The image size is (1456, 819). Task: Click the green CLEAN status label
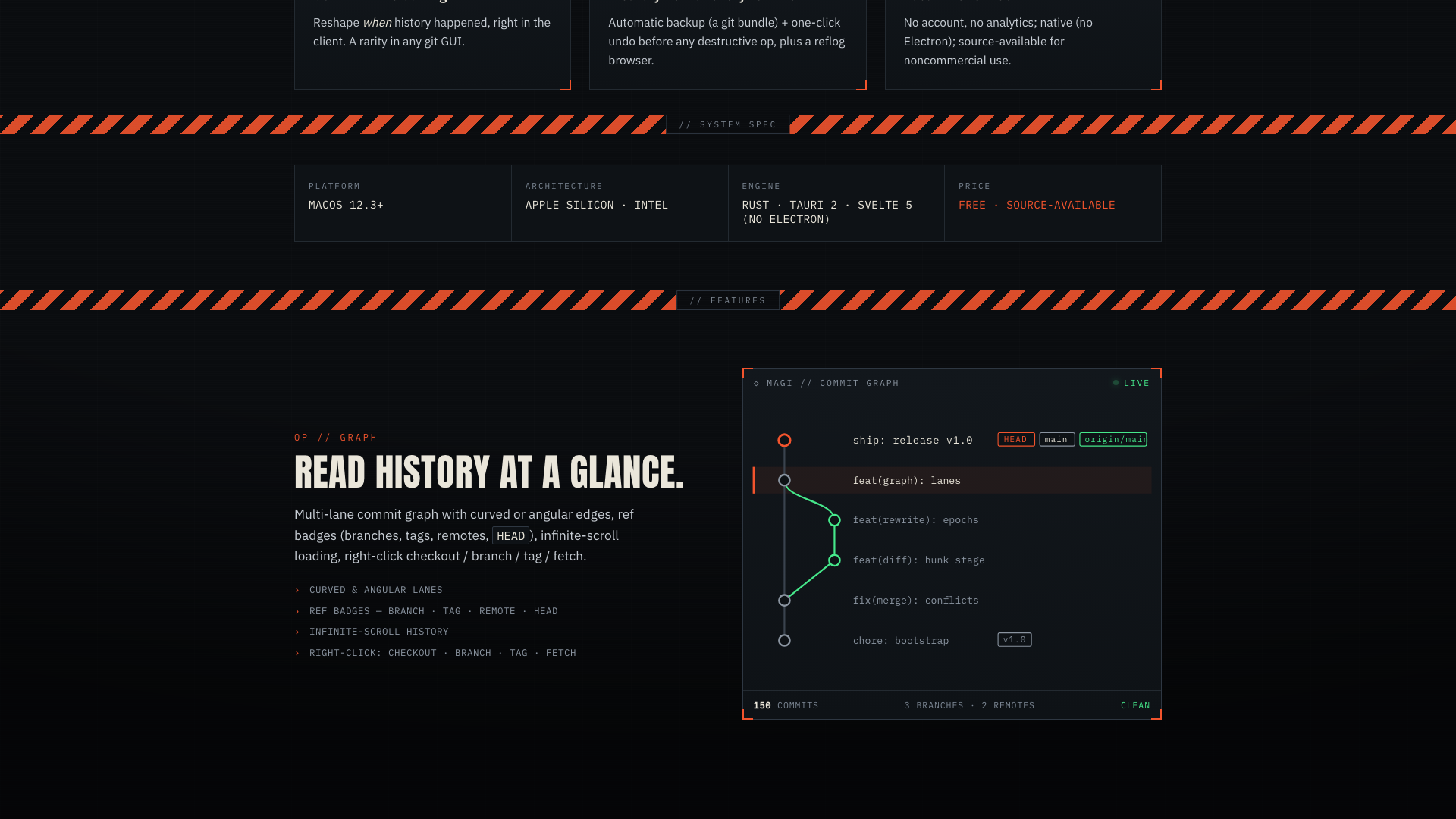click(1135, 706)
